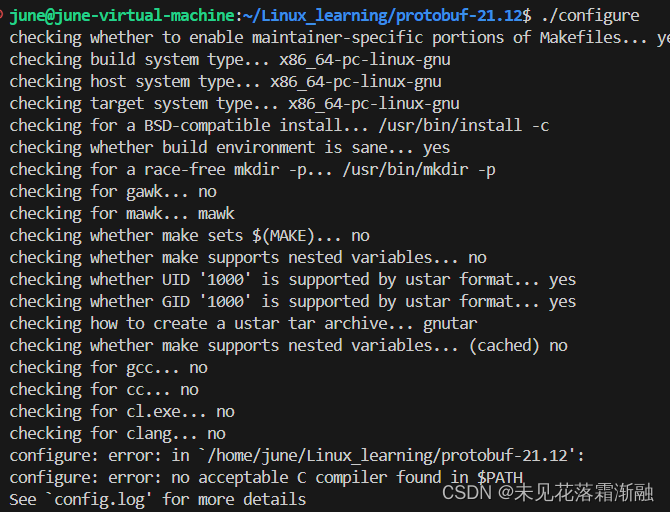Click the '(cached) no' nested variables result
This screenshot has width=670, height=512.
pos(518,346)
